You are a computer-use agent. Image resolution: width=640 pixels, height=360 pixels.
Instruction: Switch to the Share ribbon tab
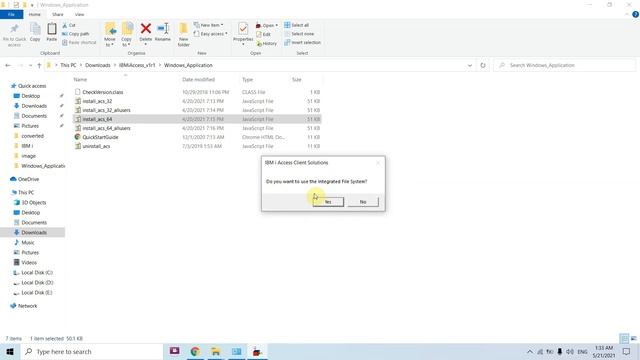click(x=58, y=14)
